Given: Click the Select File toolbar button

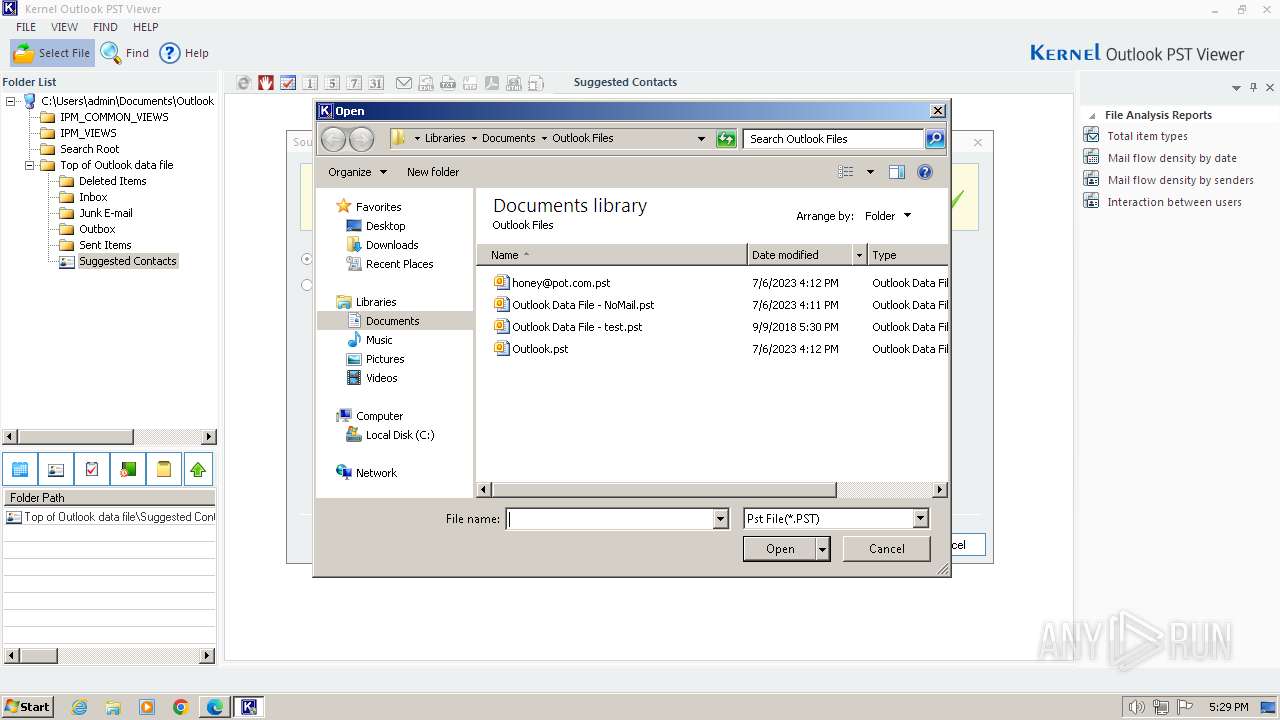Looking at the screenshot, I should pyautogui.click(x=52, y=53).
